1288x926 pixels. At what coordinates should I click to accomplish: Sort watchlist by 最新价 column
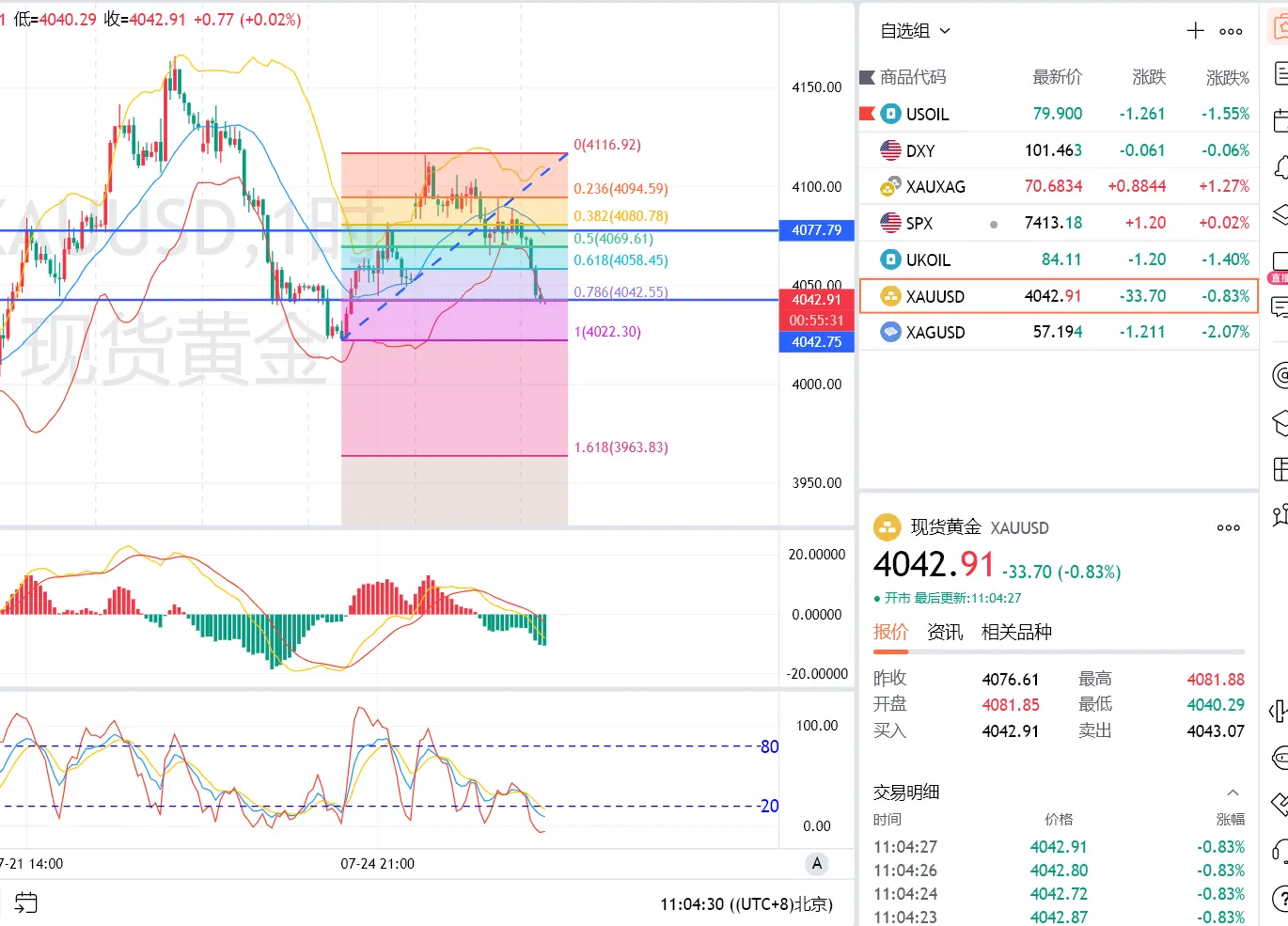pyautogui.click(x=1058, y=77)
